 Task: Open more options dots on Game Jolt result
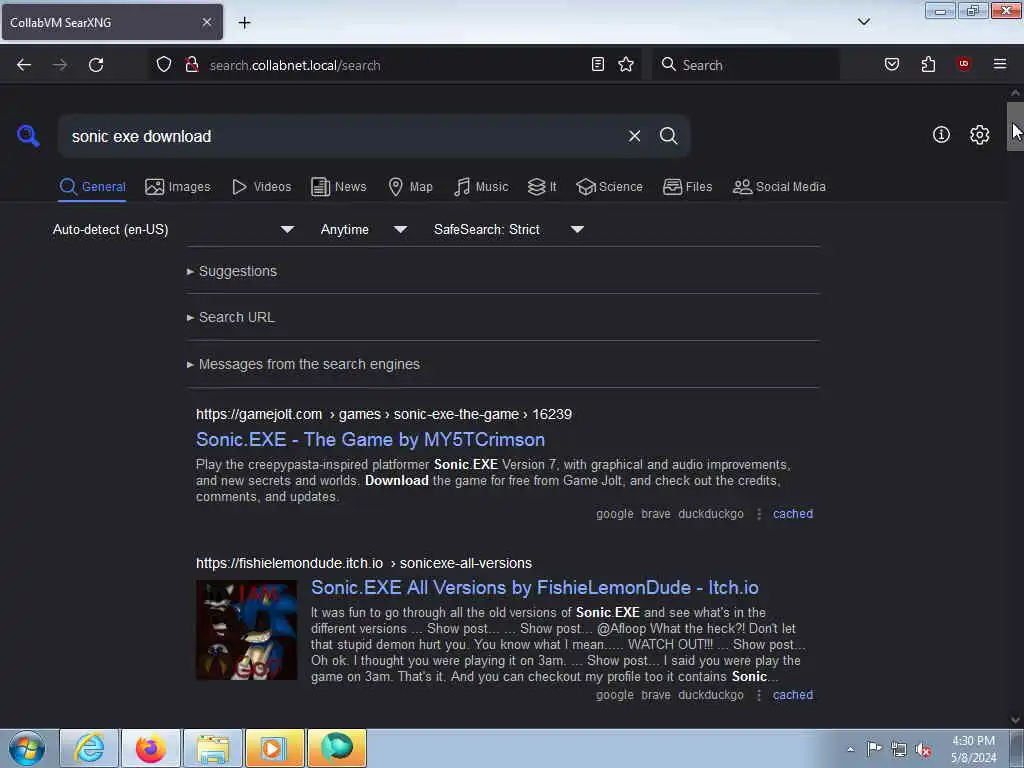[x=758, y=514]
